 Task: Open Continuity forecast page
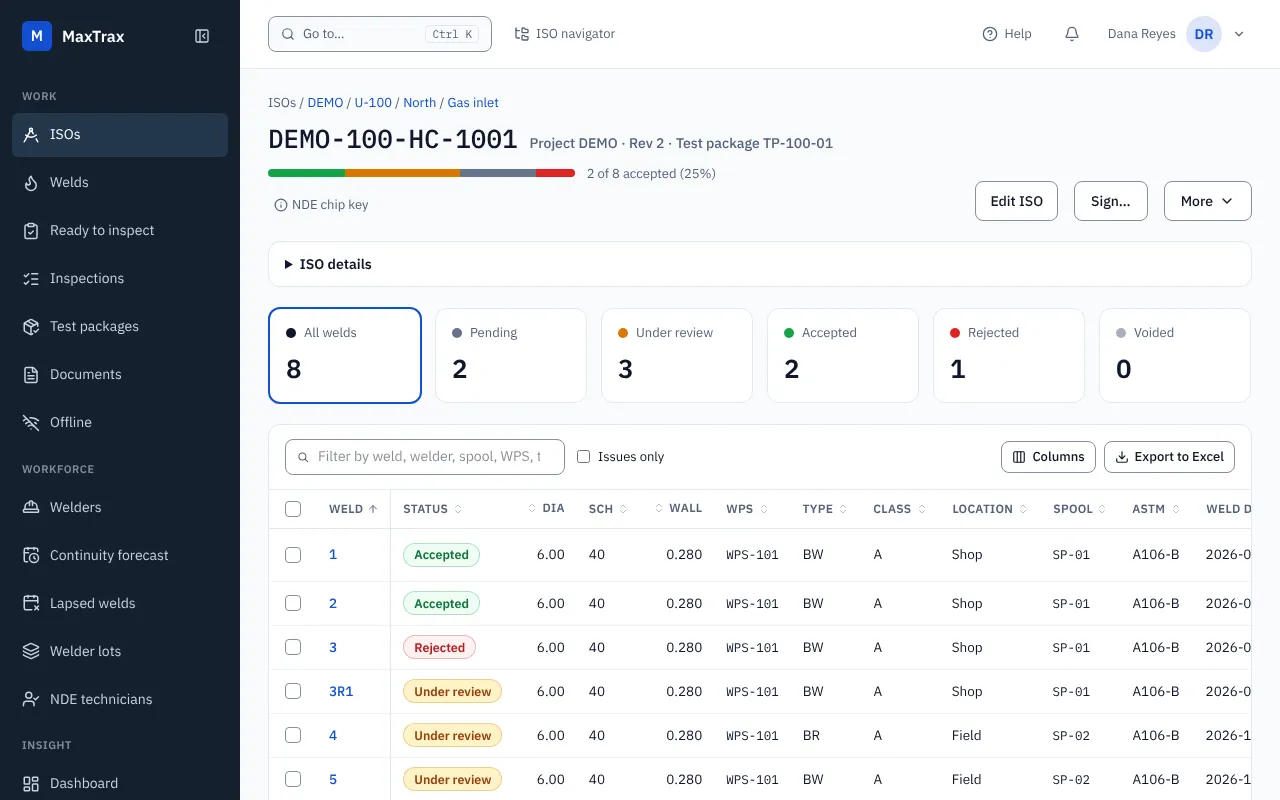[120, 555]
